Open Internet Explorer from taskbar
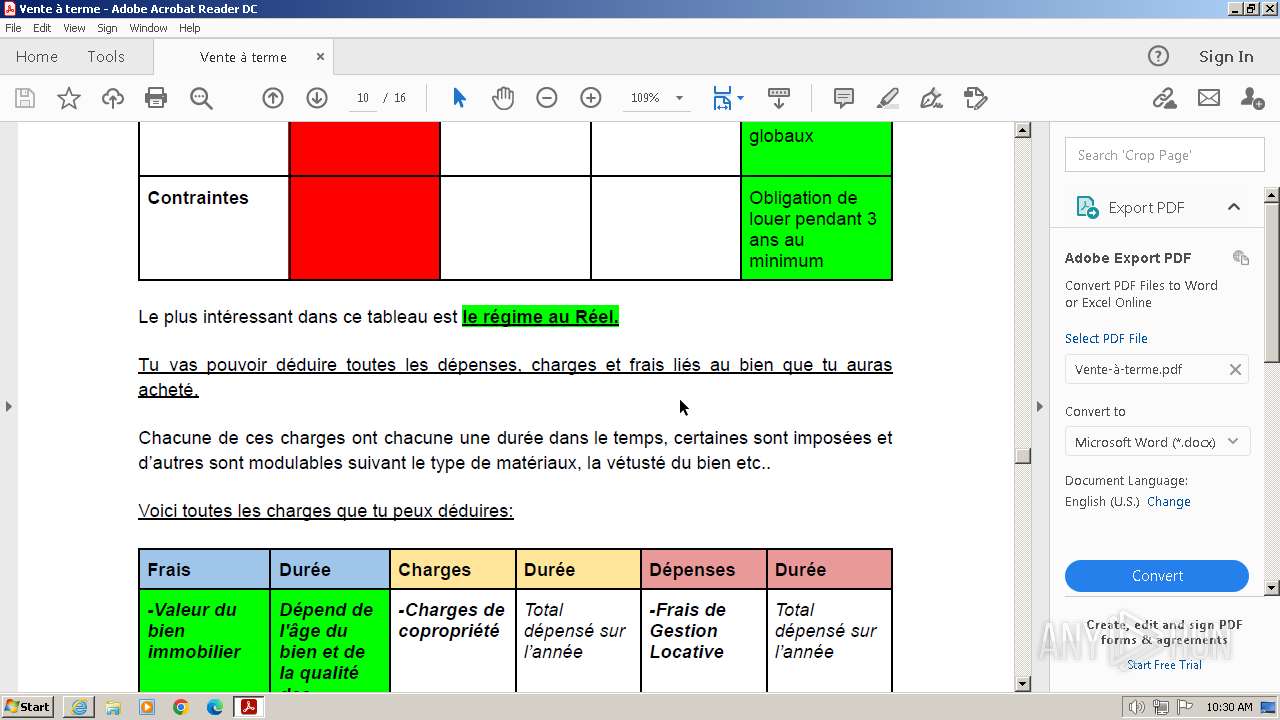This screenshot has height=720, width=1280. point(79,707)
